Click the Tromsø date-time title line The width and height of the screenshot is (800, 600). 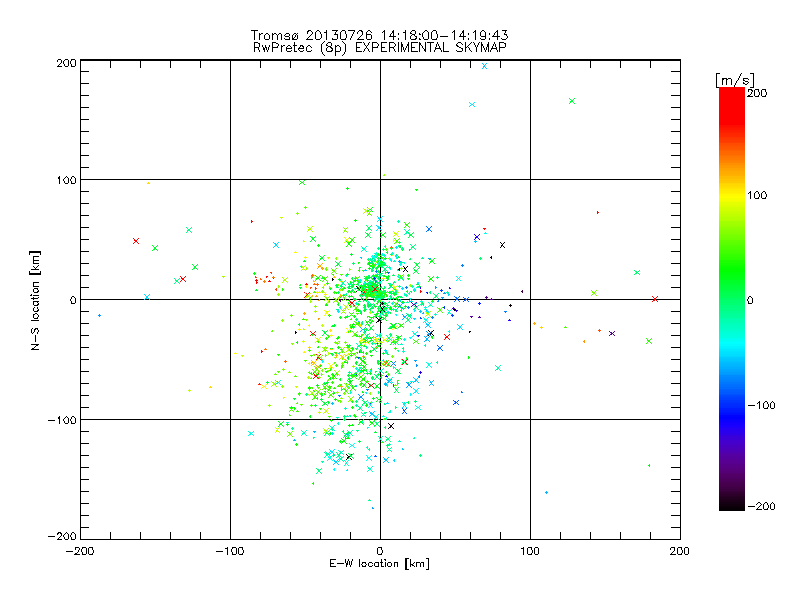tap(379, 35)
